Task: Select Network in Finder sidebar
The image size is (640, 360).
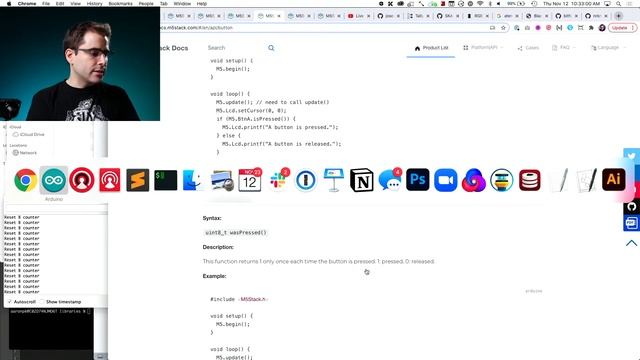Action: click(25, 153)
